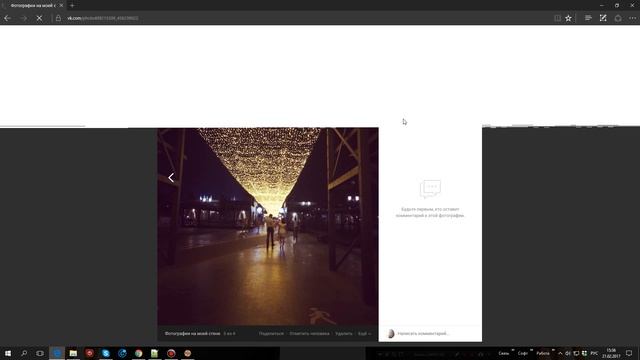Screen dimensions: 640x360
Task: Open Chrome from the taskbar
Action: [138, 353]
